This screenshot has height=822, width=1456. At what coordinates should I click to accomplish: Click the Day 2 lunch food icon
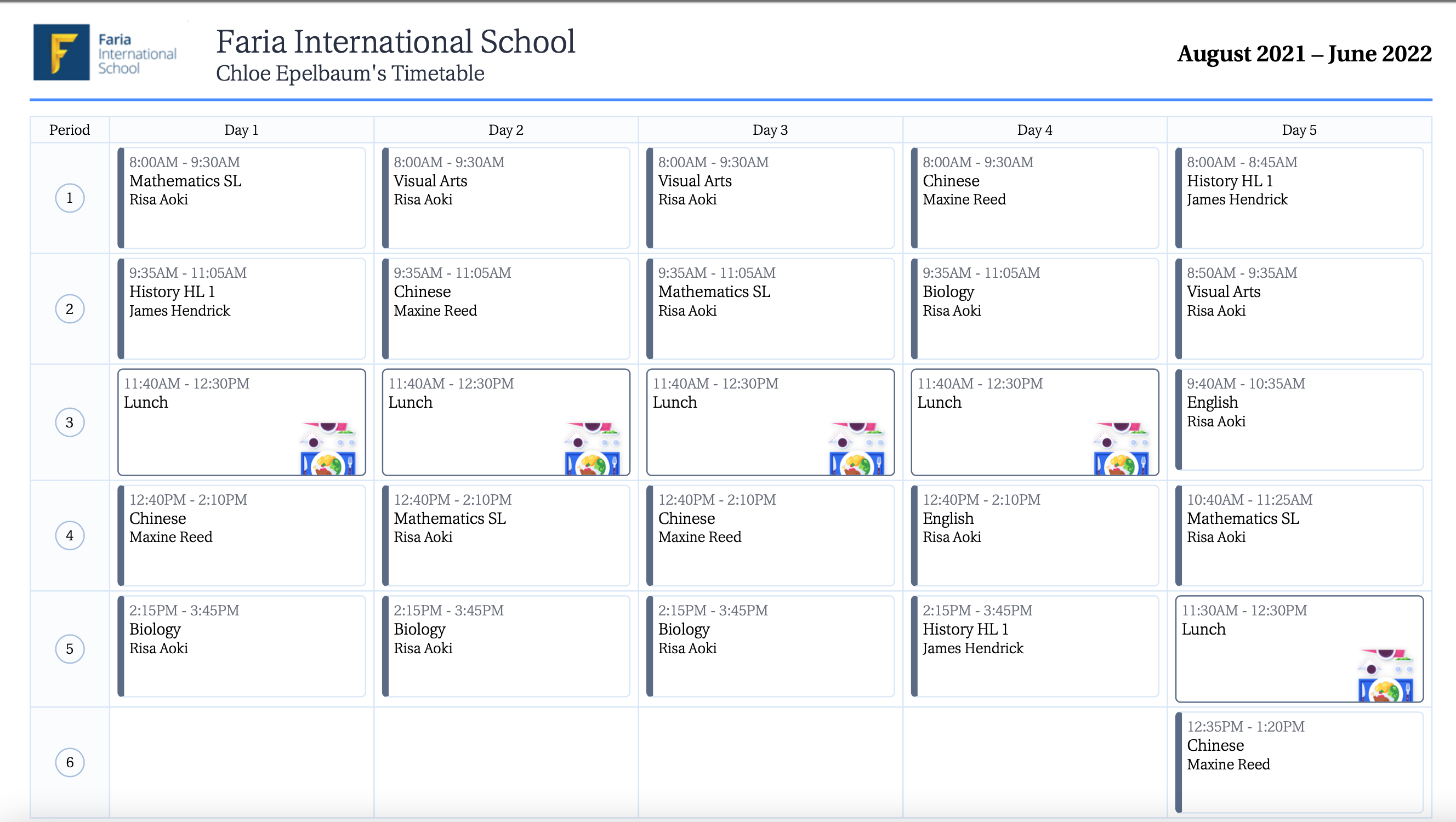click(593, 448)
